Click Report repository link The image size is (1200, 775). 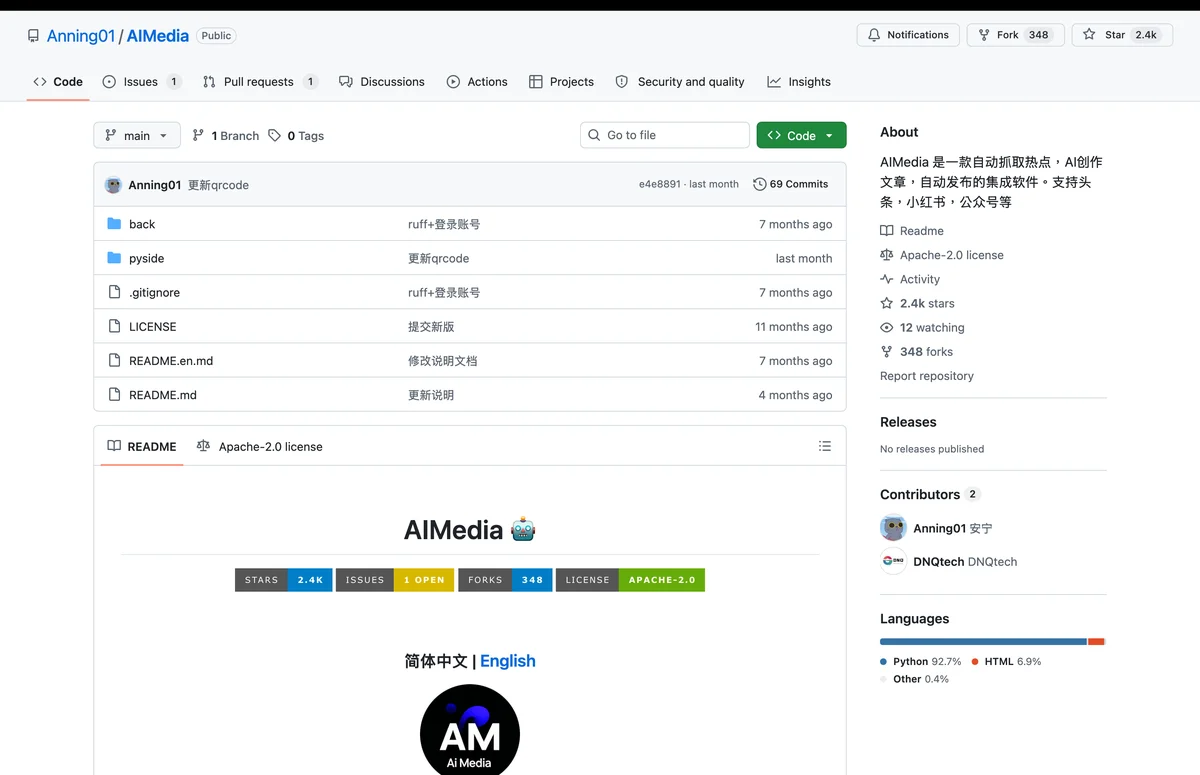[x=927, y=376]
